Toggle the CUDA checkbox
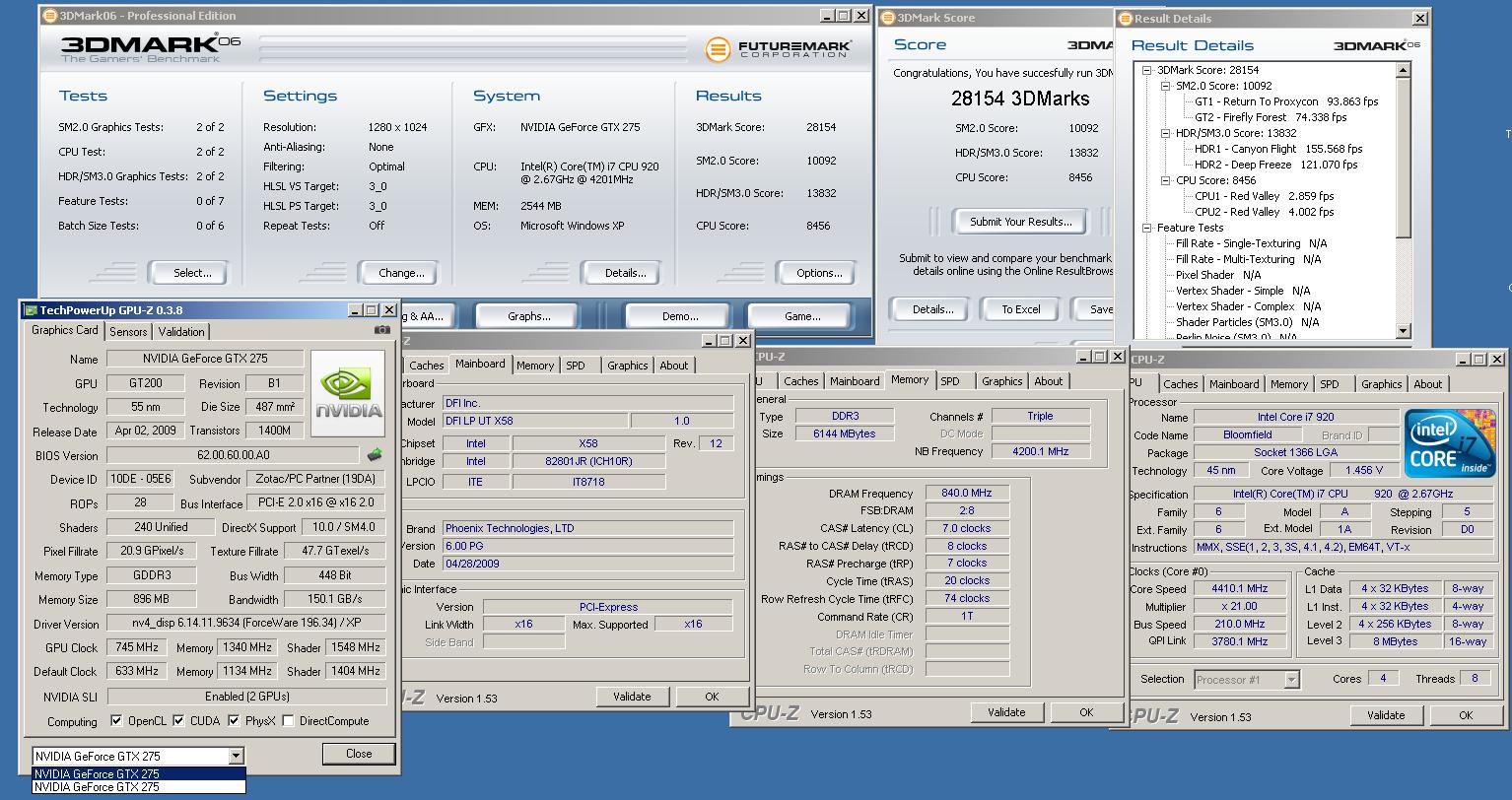The width and height of the screenshot is (1512, 800). [x=178, y=720]
